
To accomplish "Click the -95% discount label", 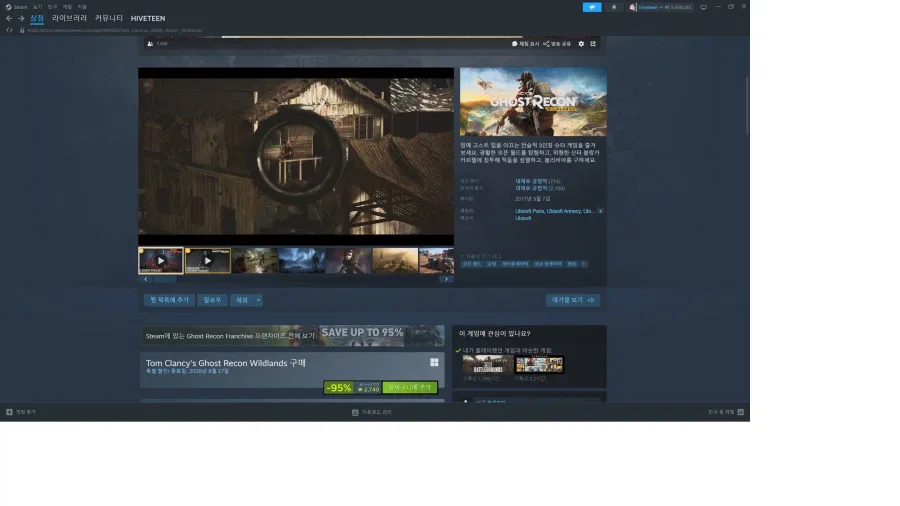I will (x=339, y=388).
